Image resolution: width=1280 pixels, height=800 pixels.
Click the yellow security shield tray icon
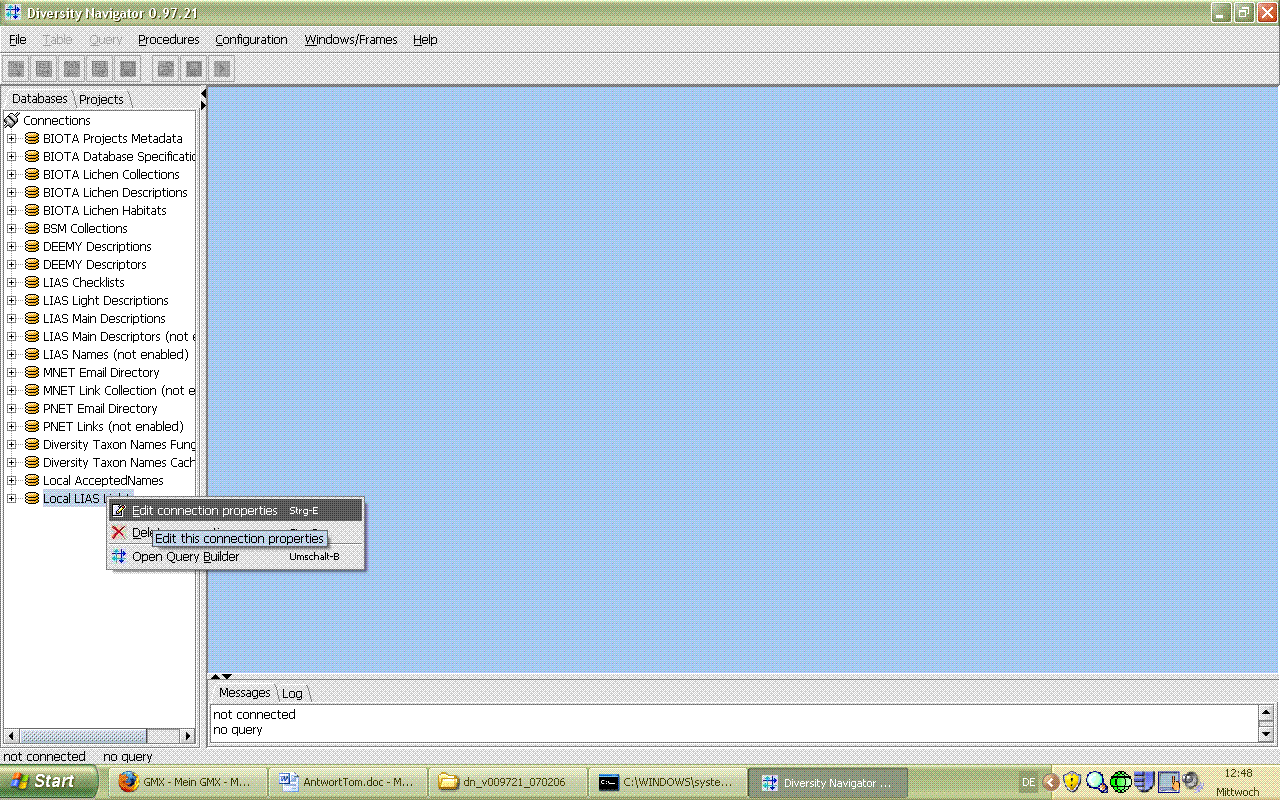(1072, 782)
